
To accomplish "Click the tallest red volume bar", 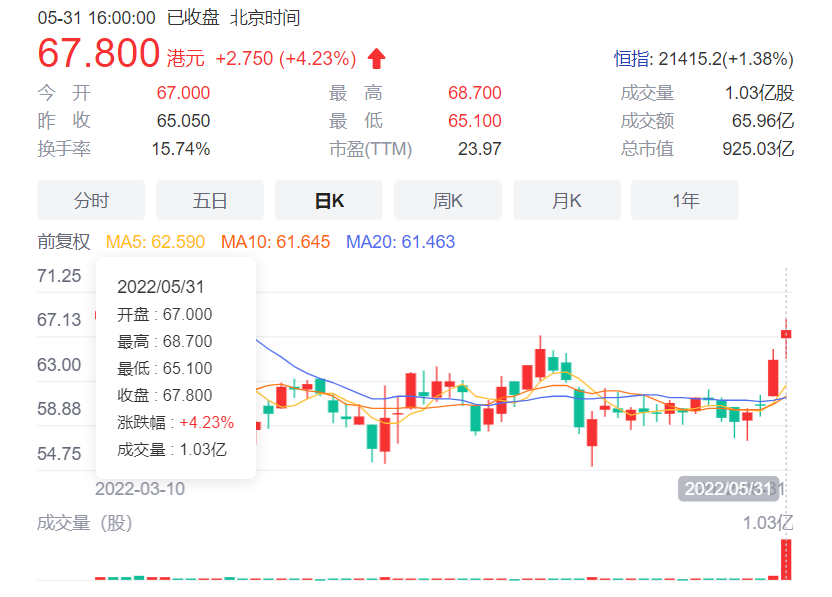I will coord(786,559).
